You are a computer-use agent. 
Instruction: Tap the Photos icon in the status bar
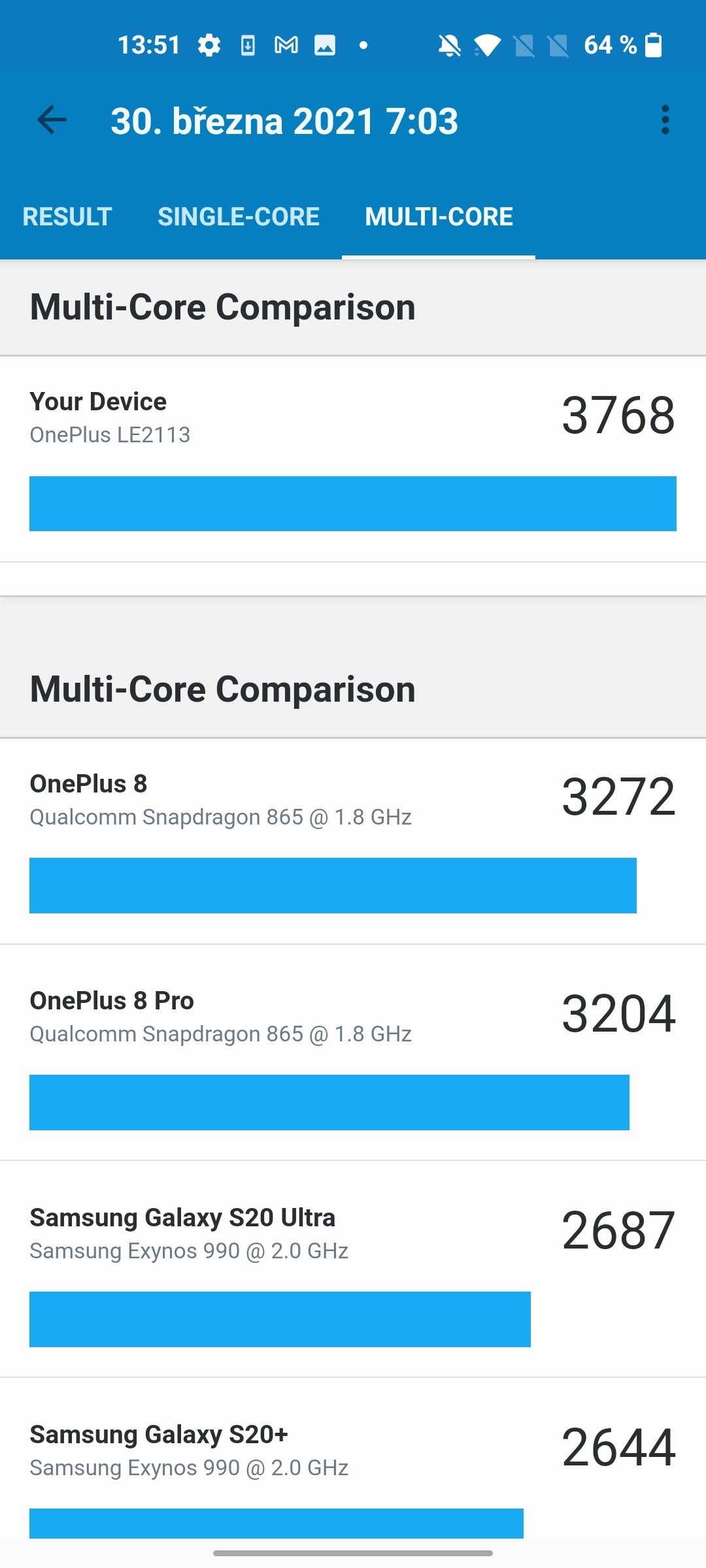coord(324,44)
